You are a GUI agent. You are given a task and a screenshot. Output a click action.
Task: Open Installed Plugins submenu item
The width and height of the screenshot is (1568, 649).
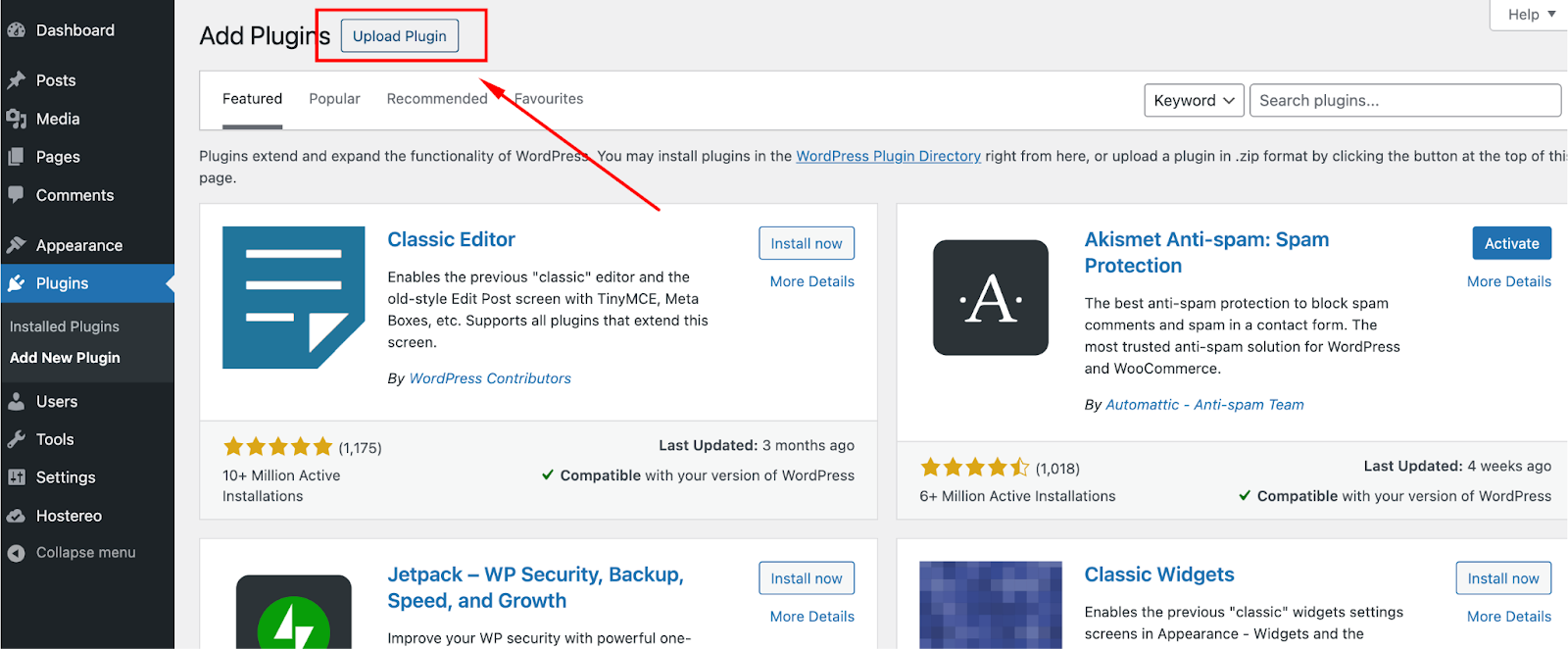(x=65, y=326)
